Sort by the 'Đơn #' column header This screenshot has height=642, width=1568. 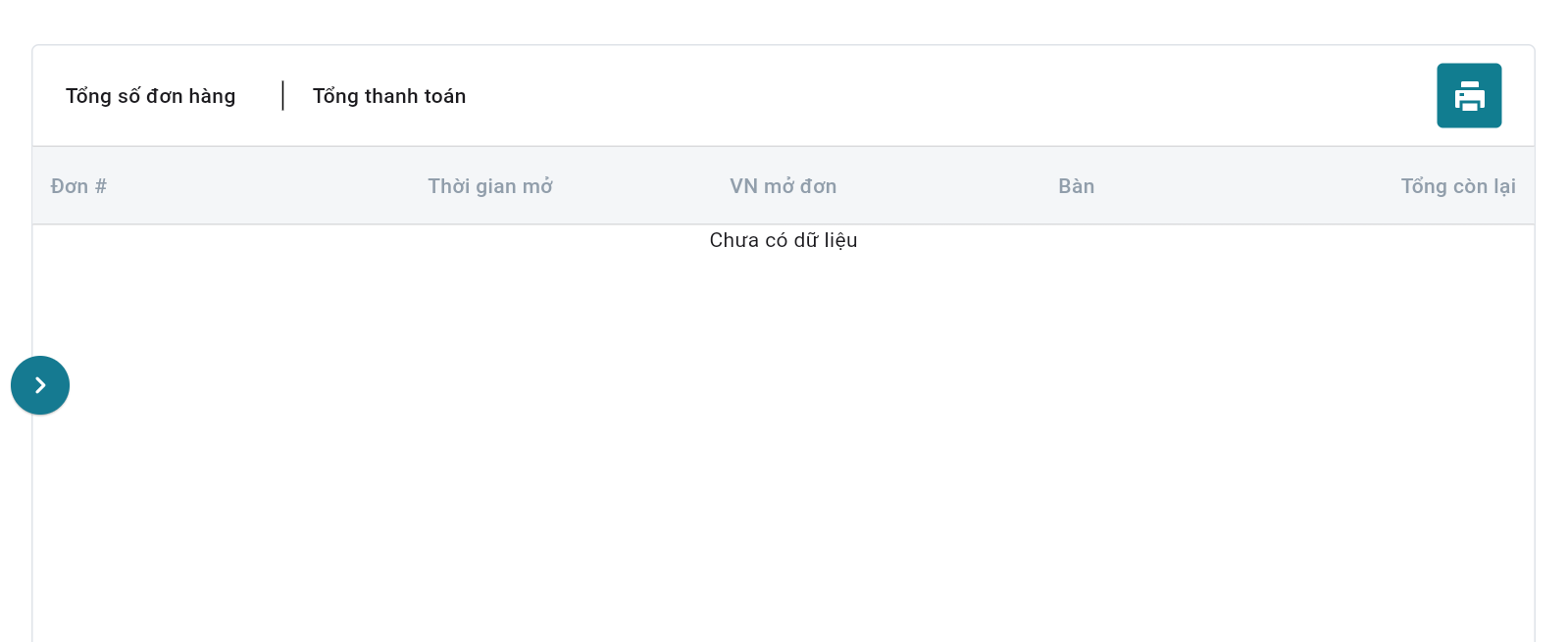[x=78, y=186]
